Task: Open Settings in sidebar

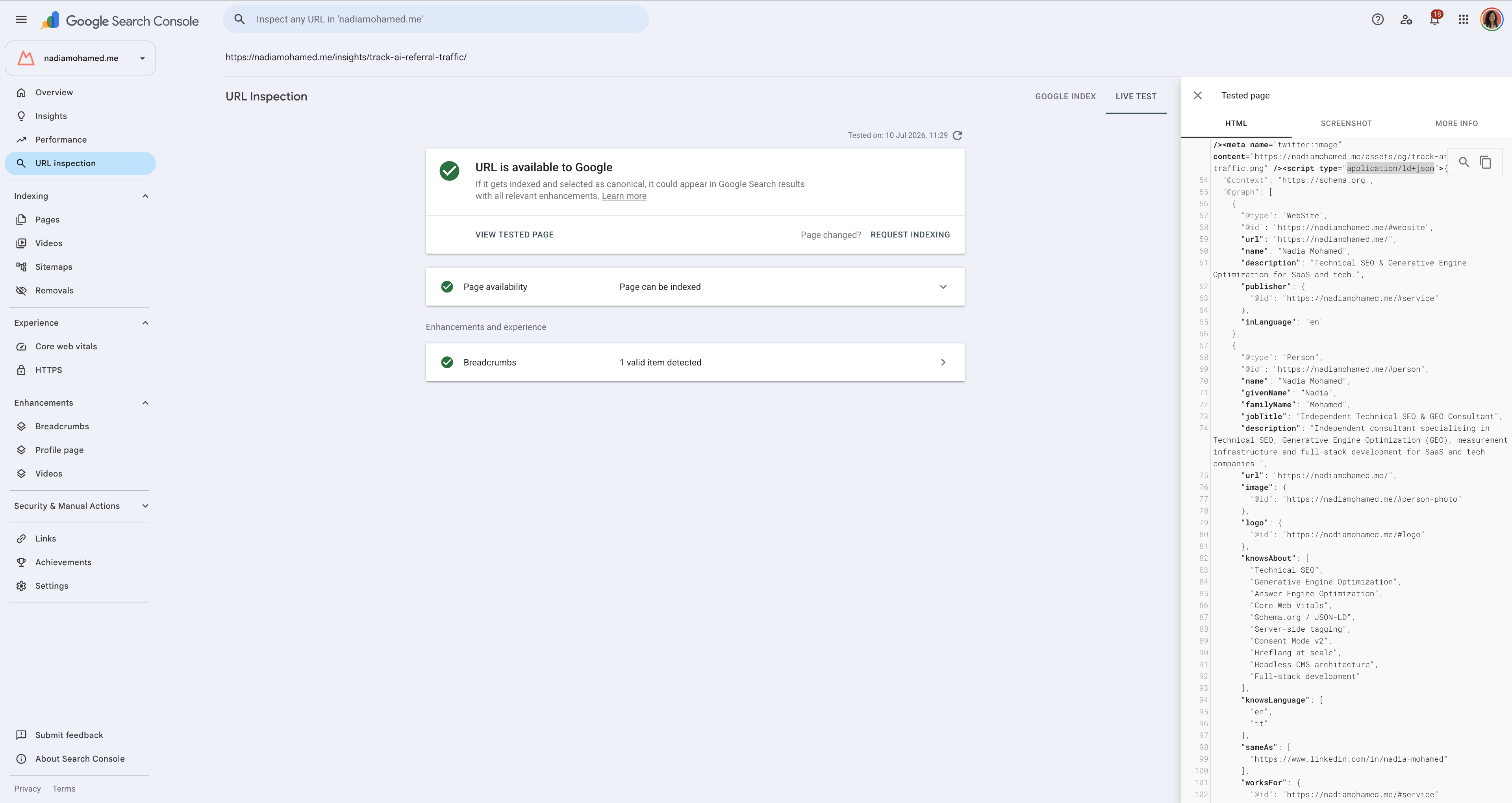Action: click(80, 586)
